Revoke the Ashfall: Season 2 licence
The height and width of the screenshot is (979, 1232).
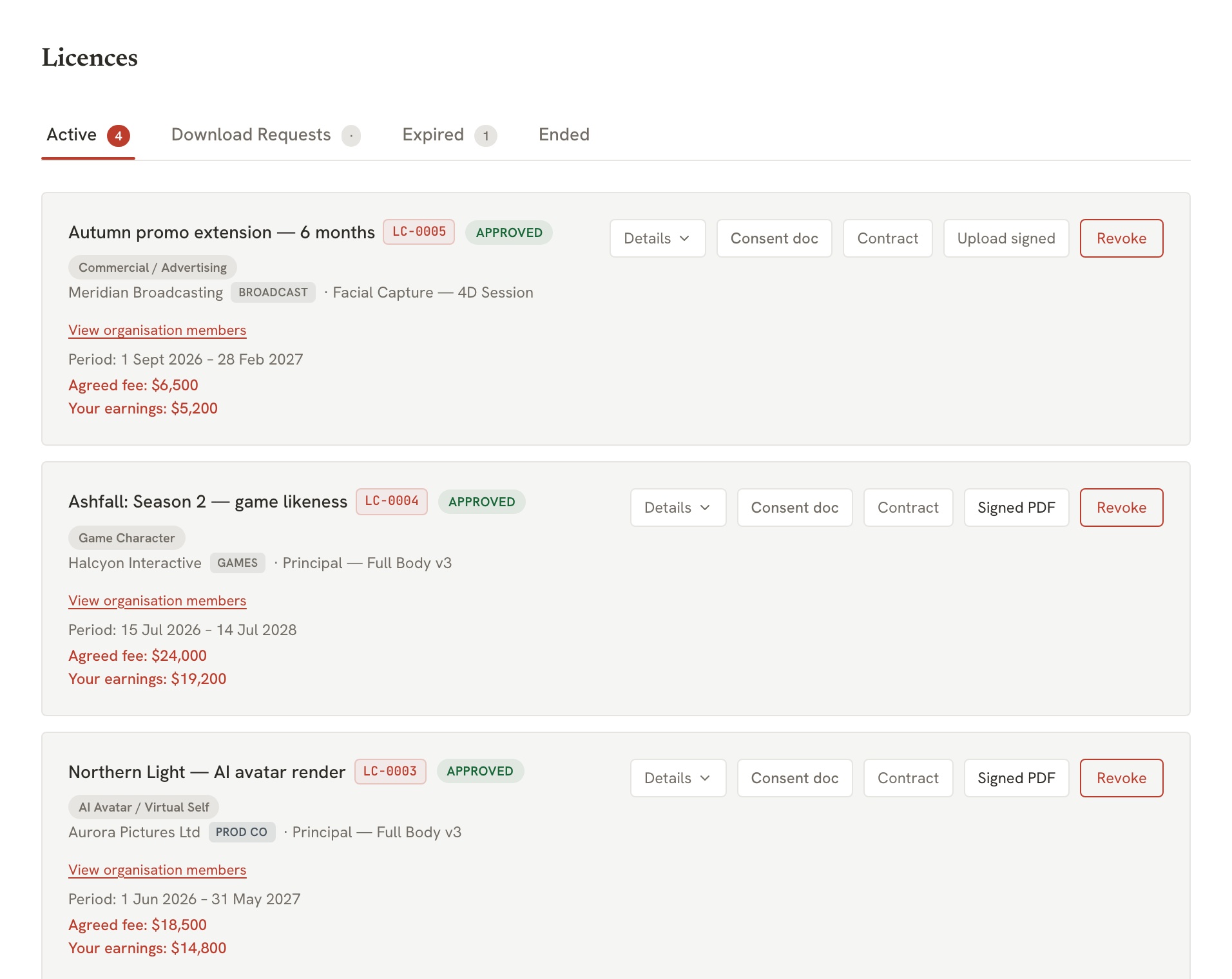coord(1121,508)
